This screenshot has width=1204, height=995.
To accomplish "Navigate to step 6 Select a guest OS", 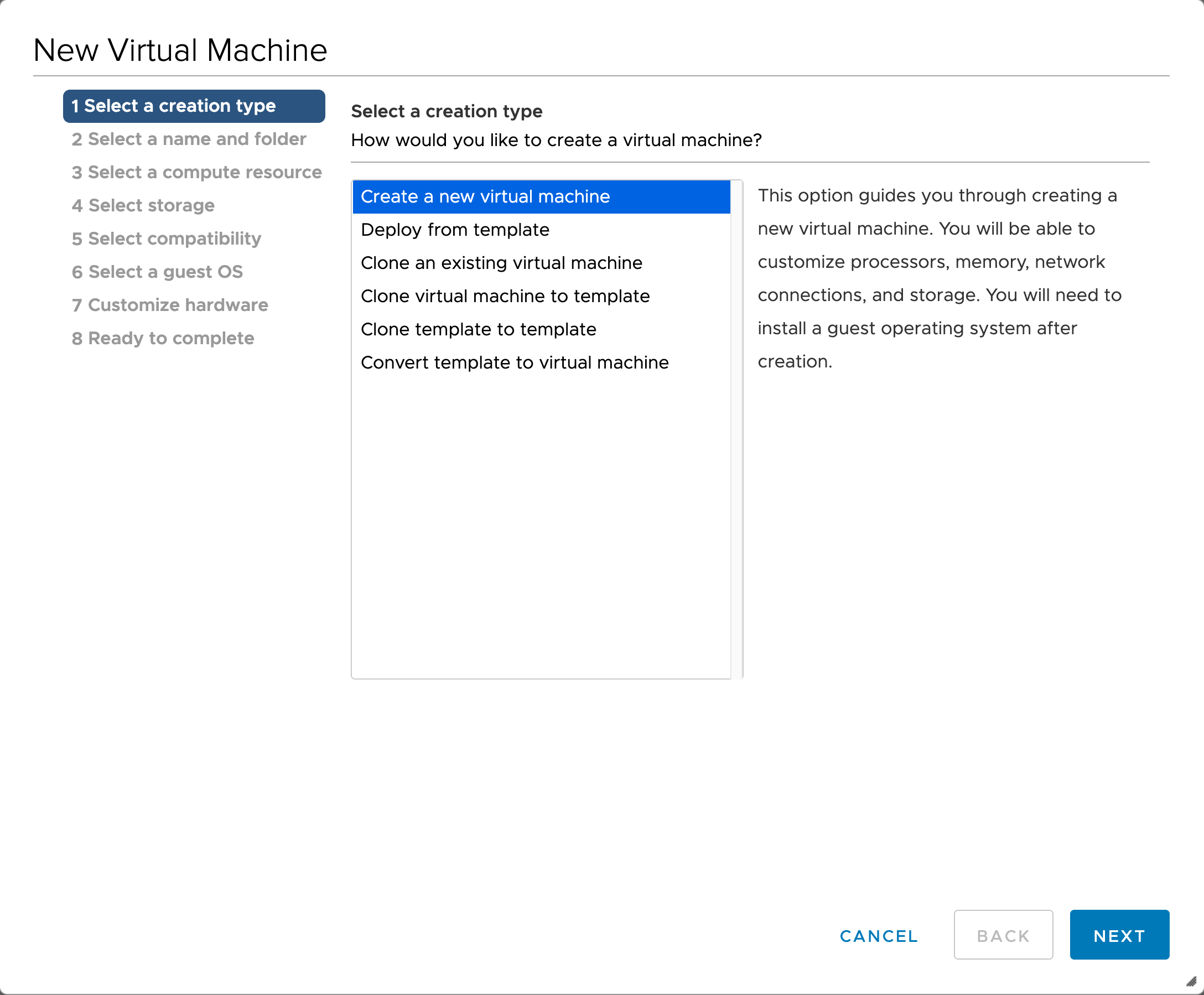I will 154,271.
